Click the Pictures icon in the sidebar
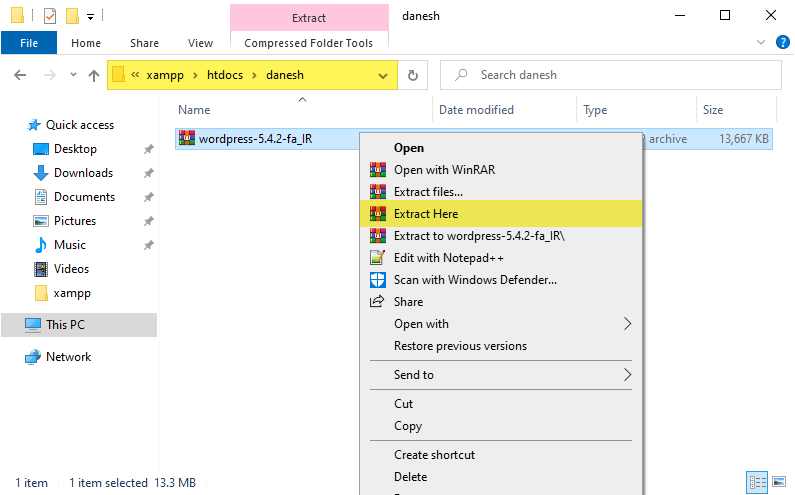The width and height of the screenshot is (795, 495). (x=41, y=221)
